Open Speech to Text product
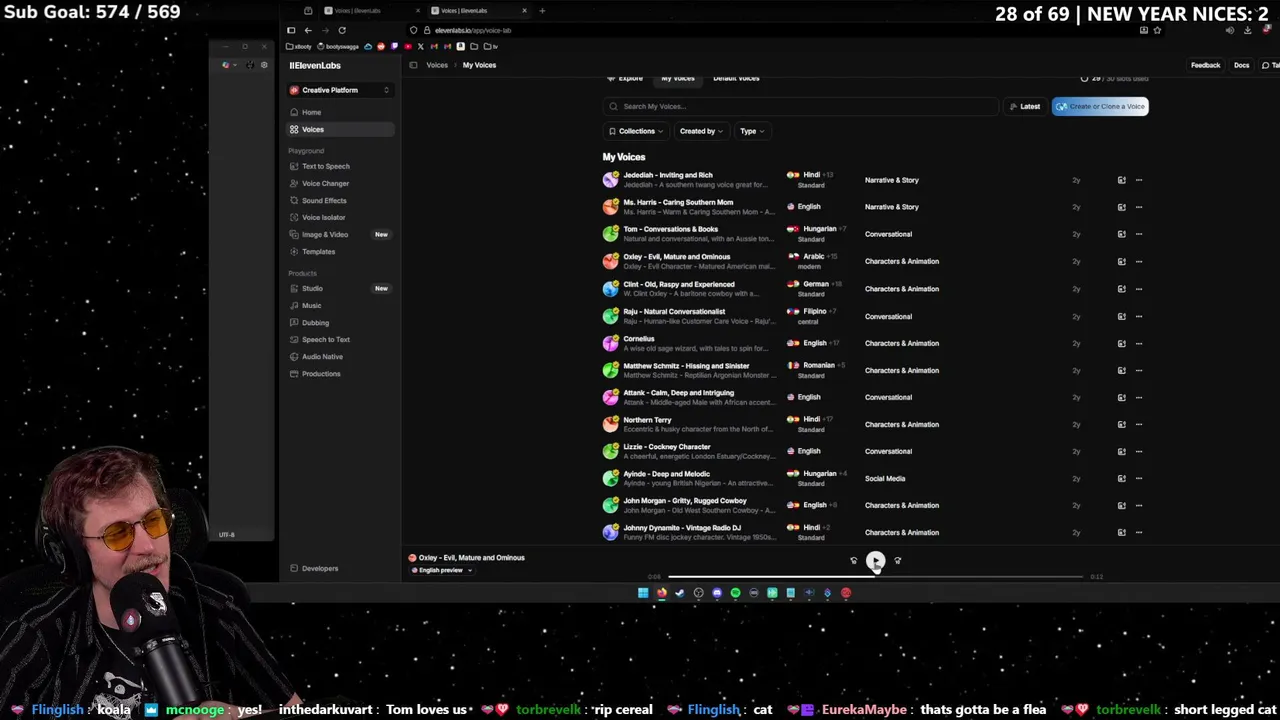1280x720 pixels. point(325,339)
